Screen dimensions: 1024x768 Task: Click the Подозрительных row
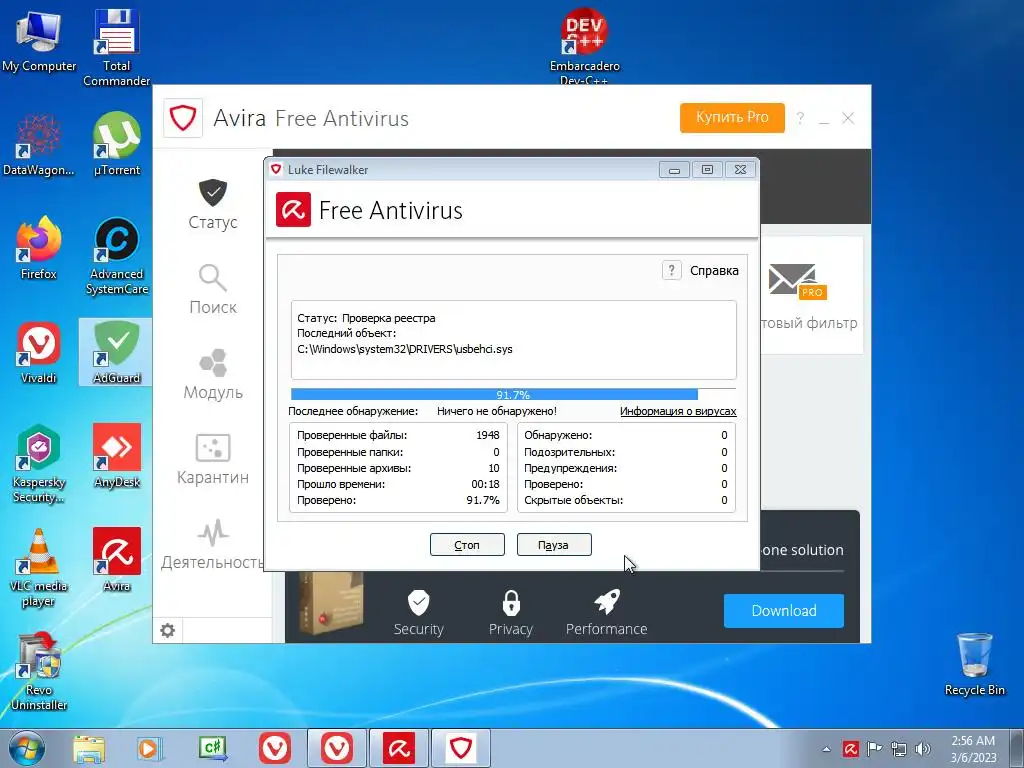(626, 452)
